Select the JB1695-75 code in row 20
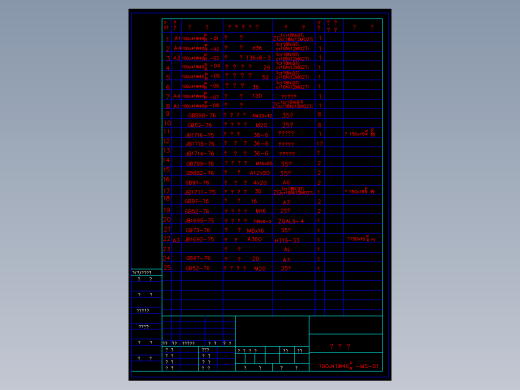 tap(199, 220)
